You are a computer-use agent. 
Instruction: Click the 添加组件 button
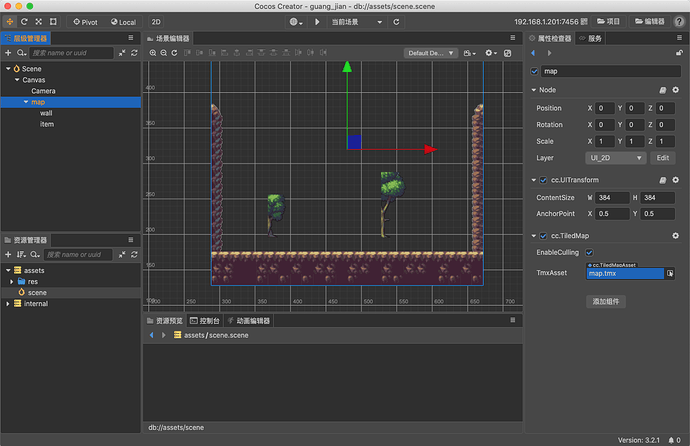point(607,300)
